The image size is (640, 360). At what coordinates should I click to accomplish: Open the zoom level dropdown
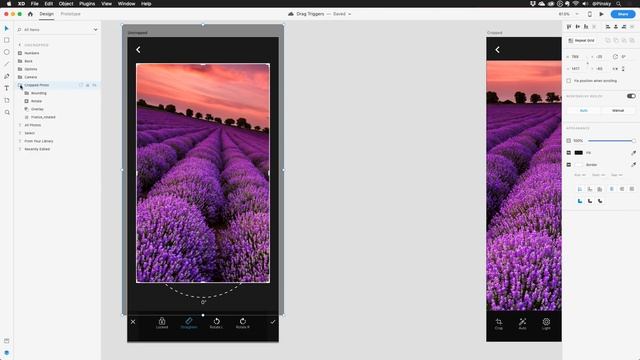tap(577, 14)
